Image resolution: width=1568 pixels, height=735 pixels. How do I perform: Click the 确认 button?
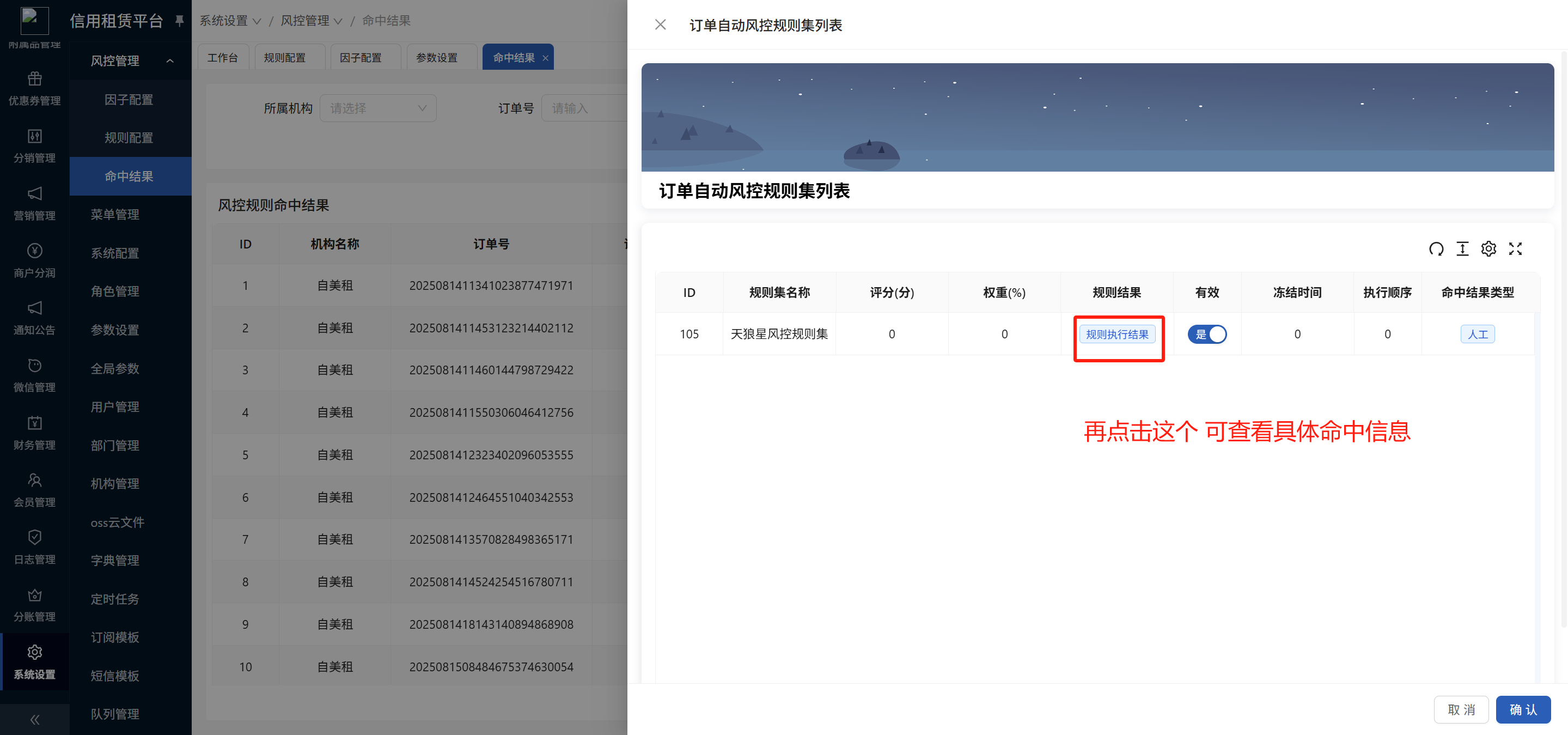[1523, 709]
